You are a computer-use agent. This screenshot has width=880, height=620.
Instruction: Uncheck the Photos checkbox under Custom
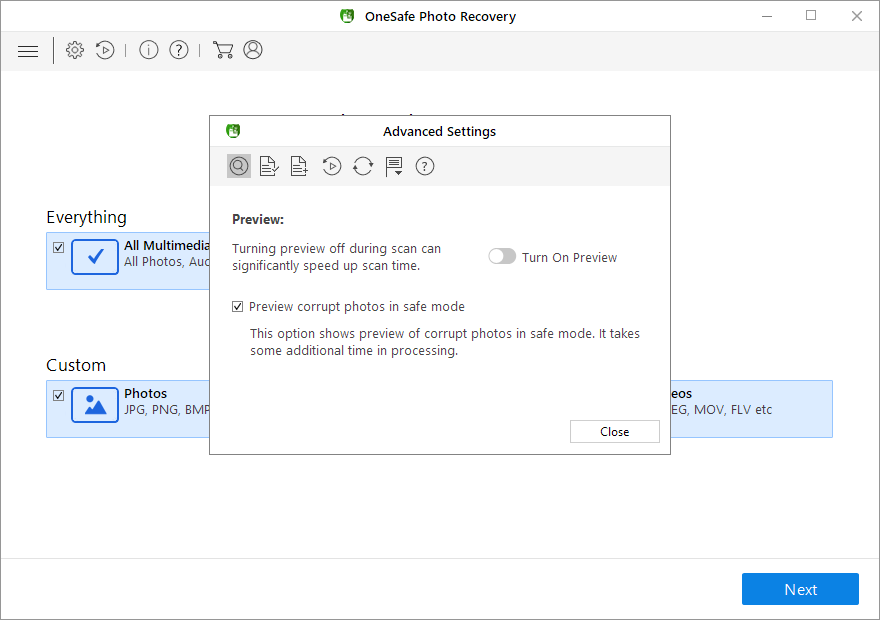click(58, 395)
